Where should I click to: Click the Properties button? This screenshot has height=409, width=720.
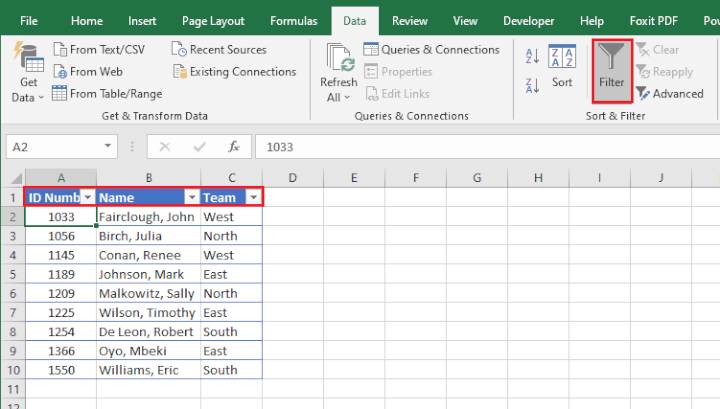398,72
